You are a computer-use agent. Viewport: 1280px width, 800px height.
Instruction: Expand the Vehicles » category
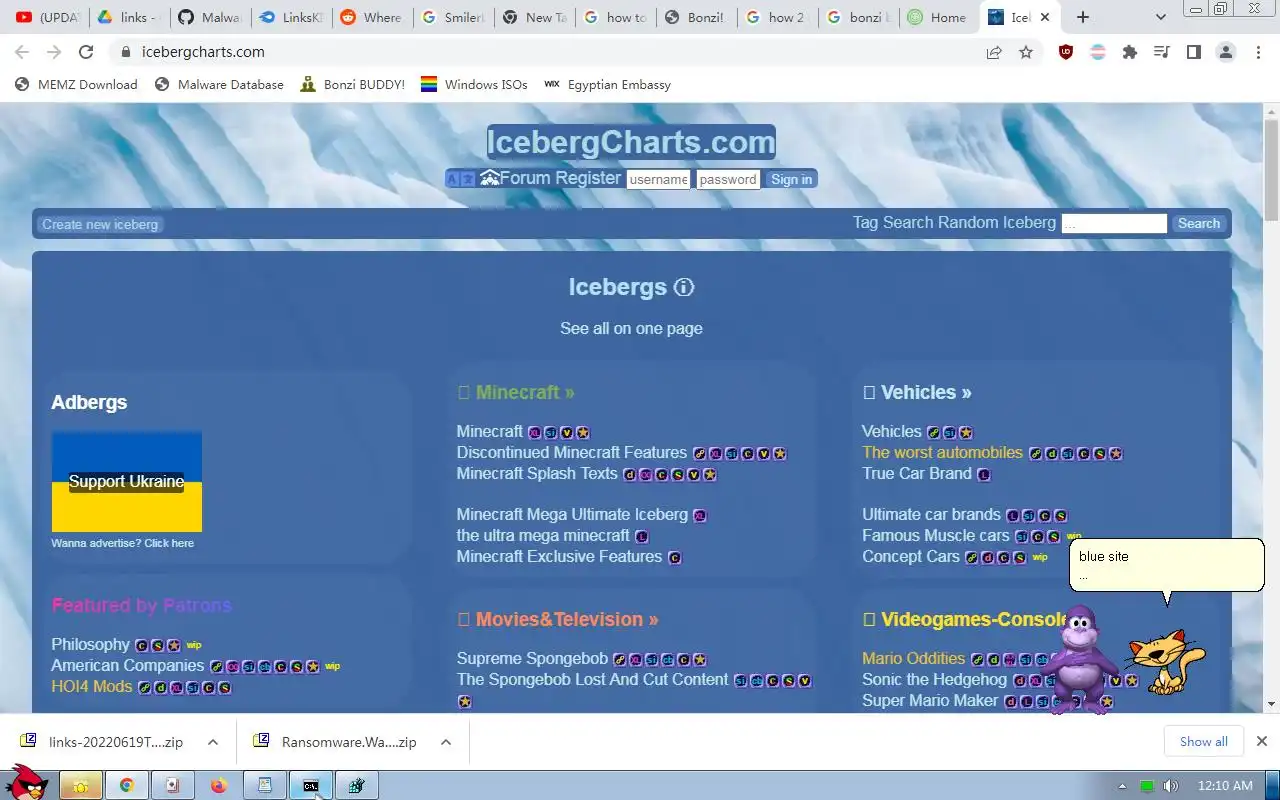coord(926,393)
